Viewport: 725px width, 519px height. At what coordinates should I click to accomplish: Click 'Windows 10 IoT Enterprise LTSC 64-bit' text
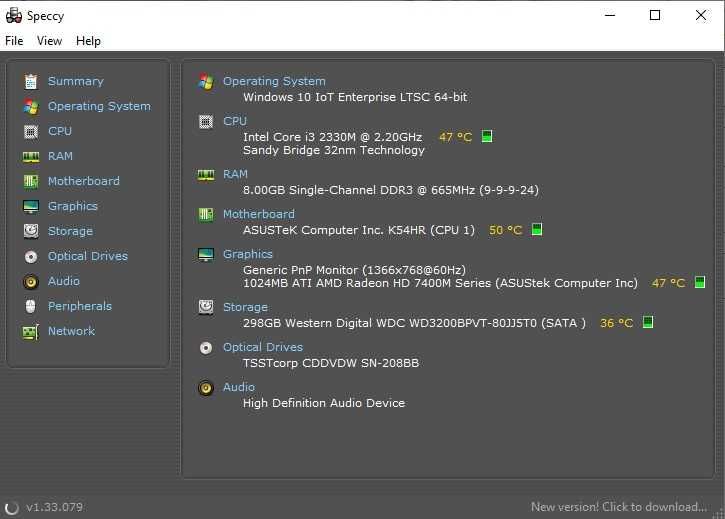click(355, 97)
